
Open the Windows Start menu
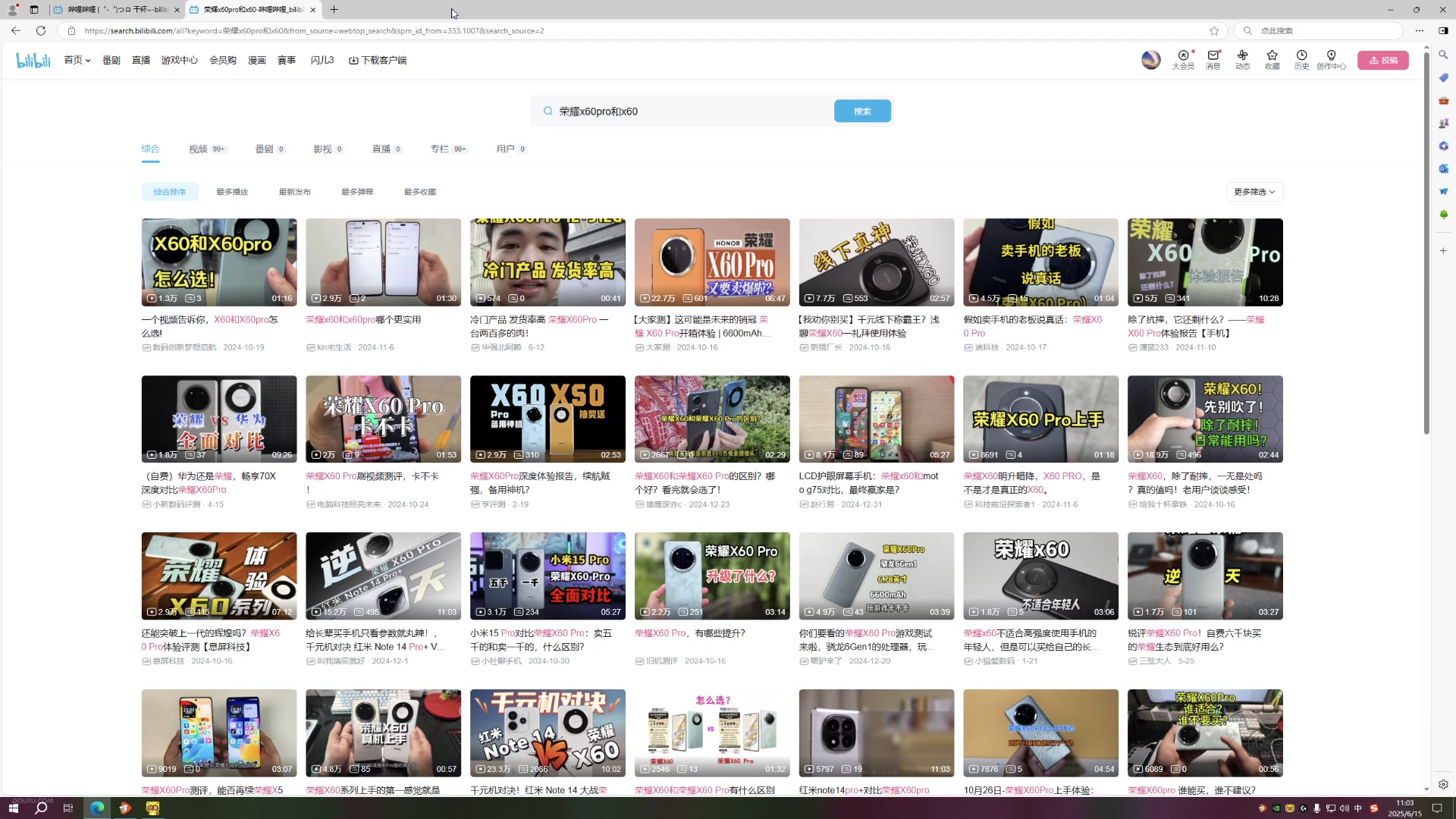(13, 808)
